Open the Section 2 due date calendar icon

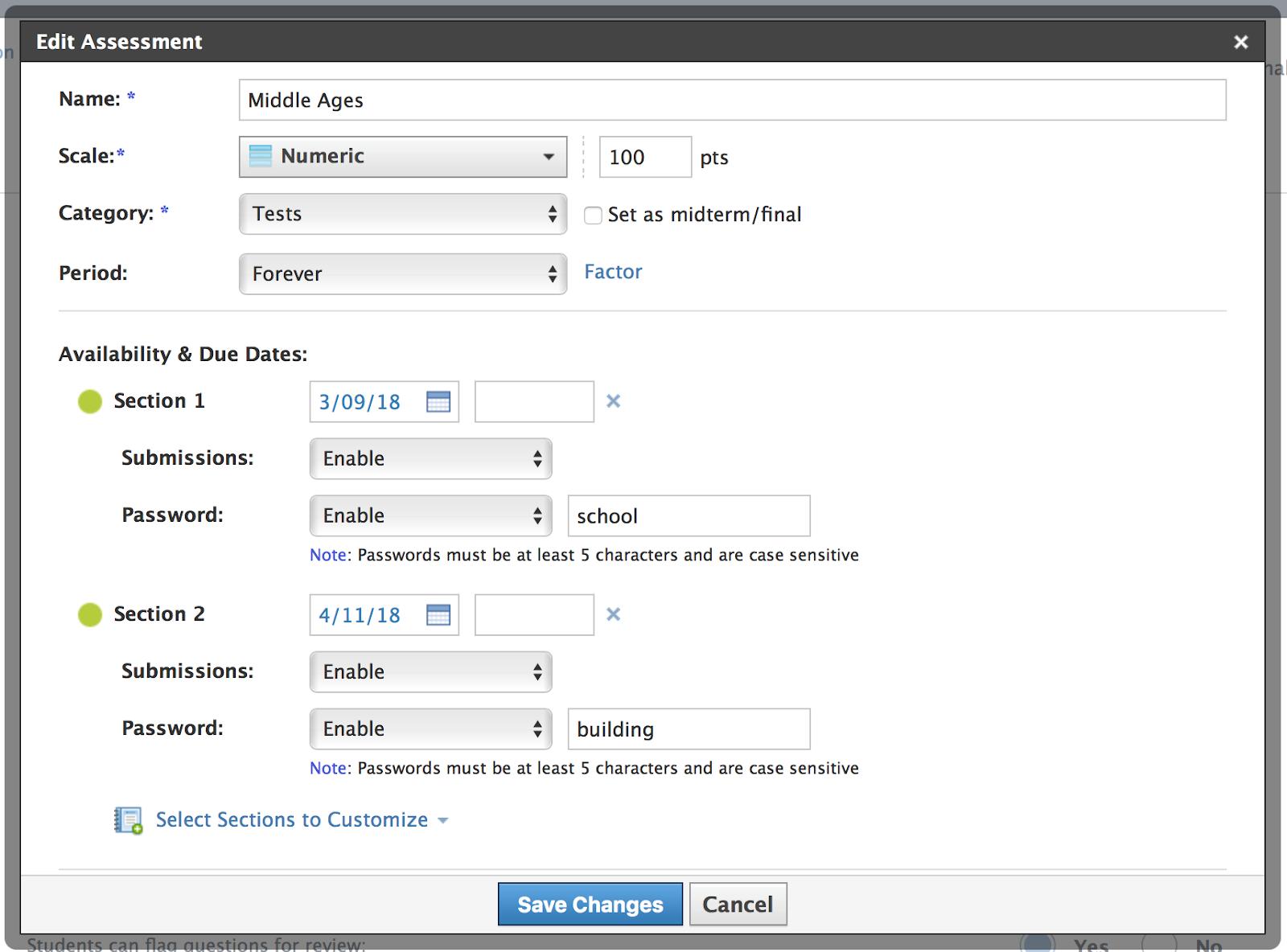click(438, 615)
